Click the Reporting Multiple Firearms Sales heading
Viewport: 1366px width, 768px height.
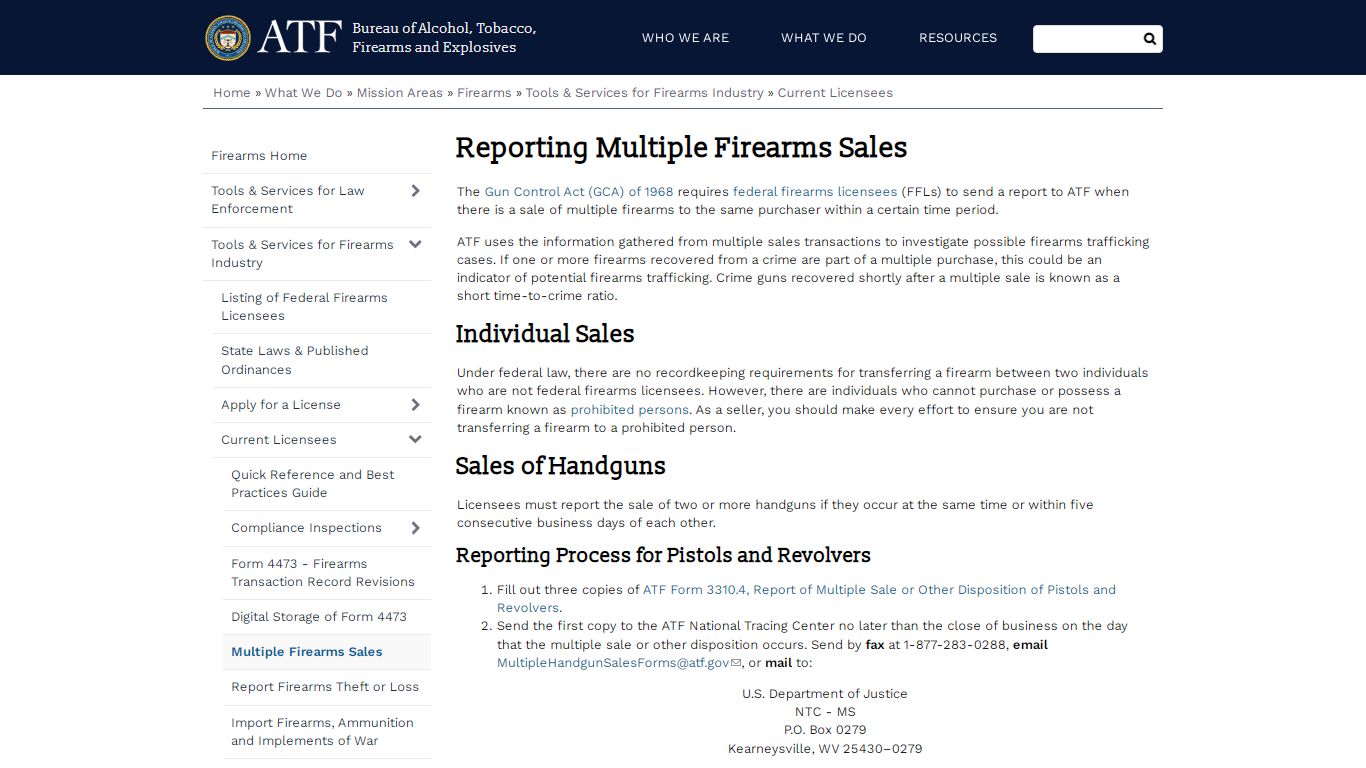(681, 148)
